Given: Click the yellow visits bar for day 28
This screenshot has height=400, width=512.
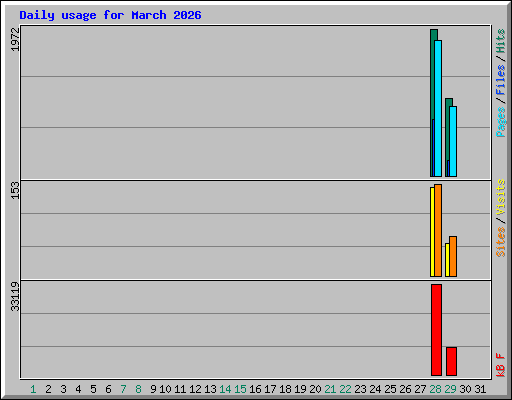Looking at the screenshot, I should [432, 232].
